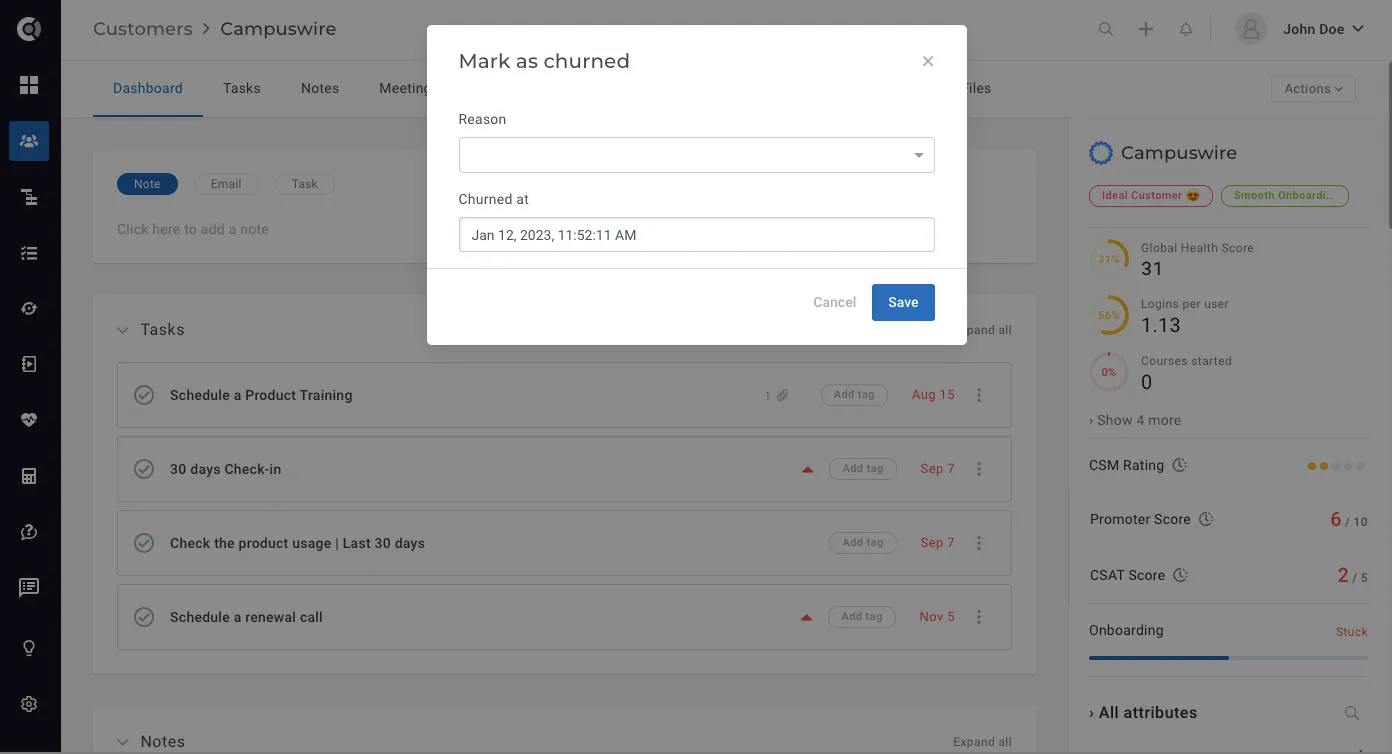
Task: Select the Note toggle pill
Action: tap(147, 184)
